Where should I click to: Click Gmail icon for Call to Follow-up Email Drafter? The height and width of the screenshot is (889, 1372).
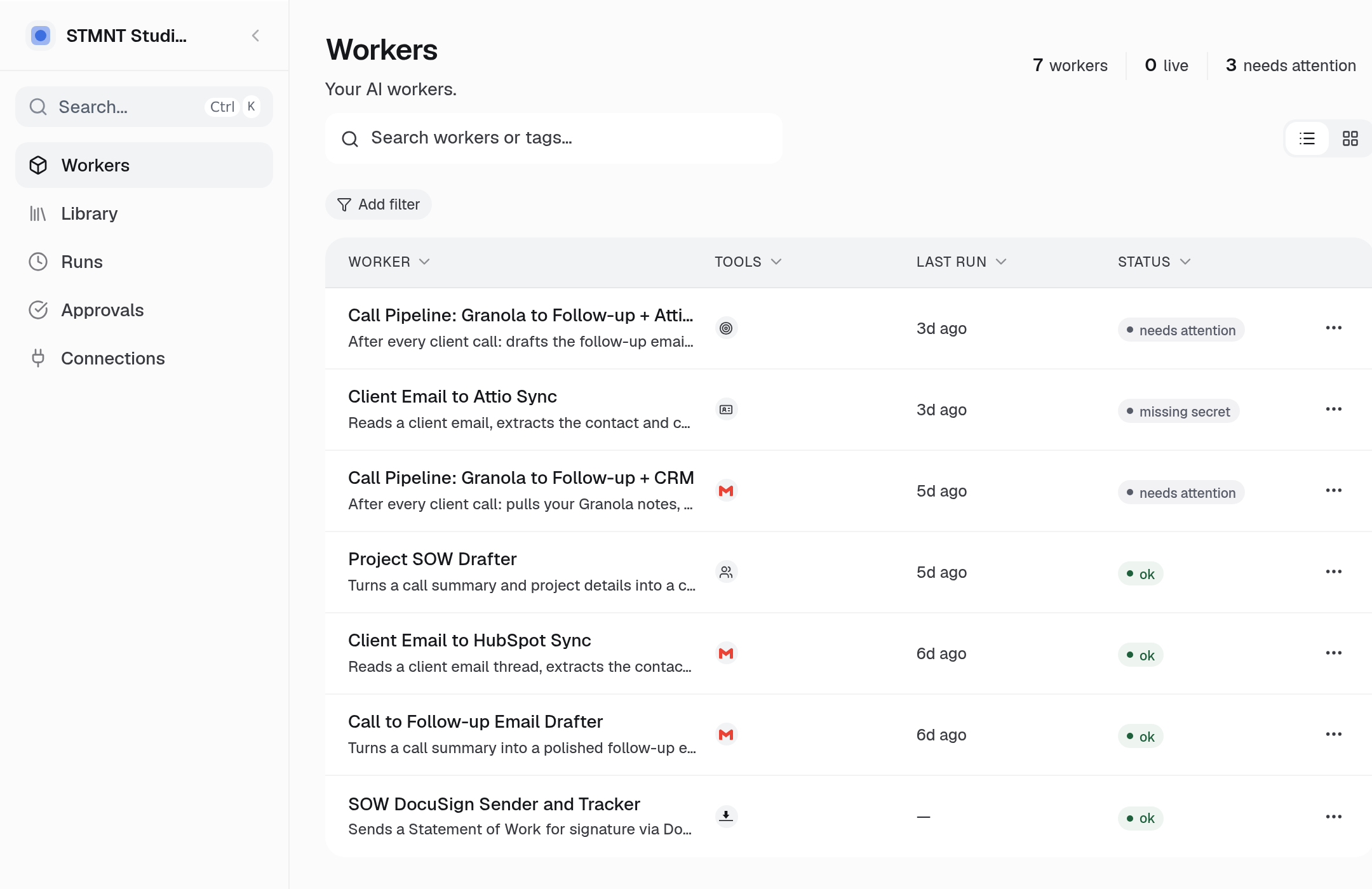(726, 735)
